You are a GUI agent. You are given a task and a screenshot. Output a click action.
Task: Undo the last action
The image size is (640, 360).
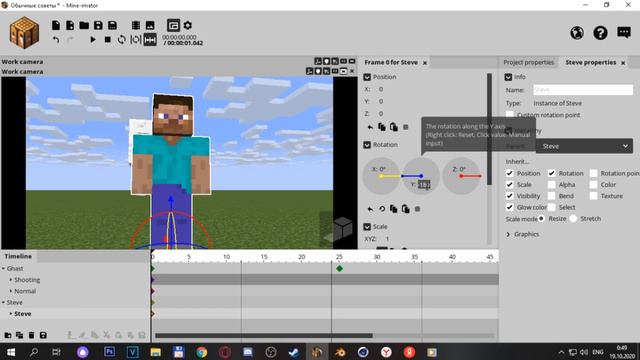click(56, 40)
